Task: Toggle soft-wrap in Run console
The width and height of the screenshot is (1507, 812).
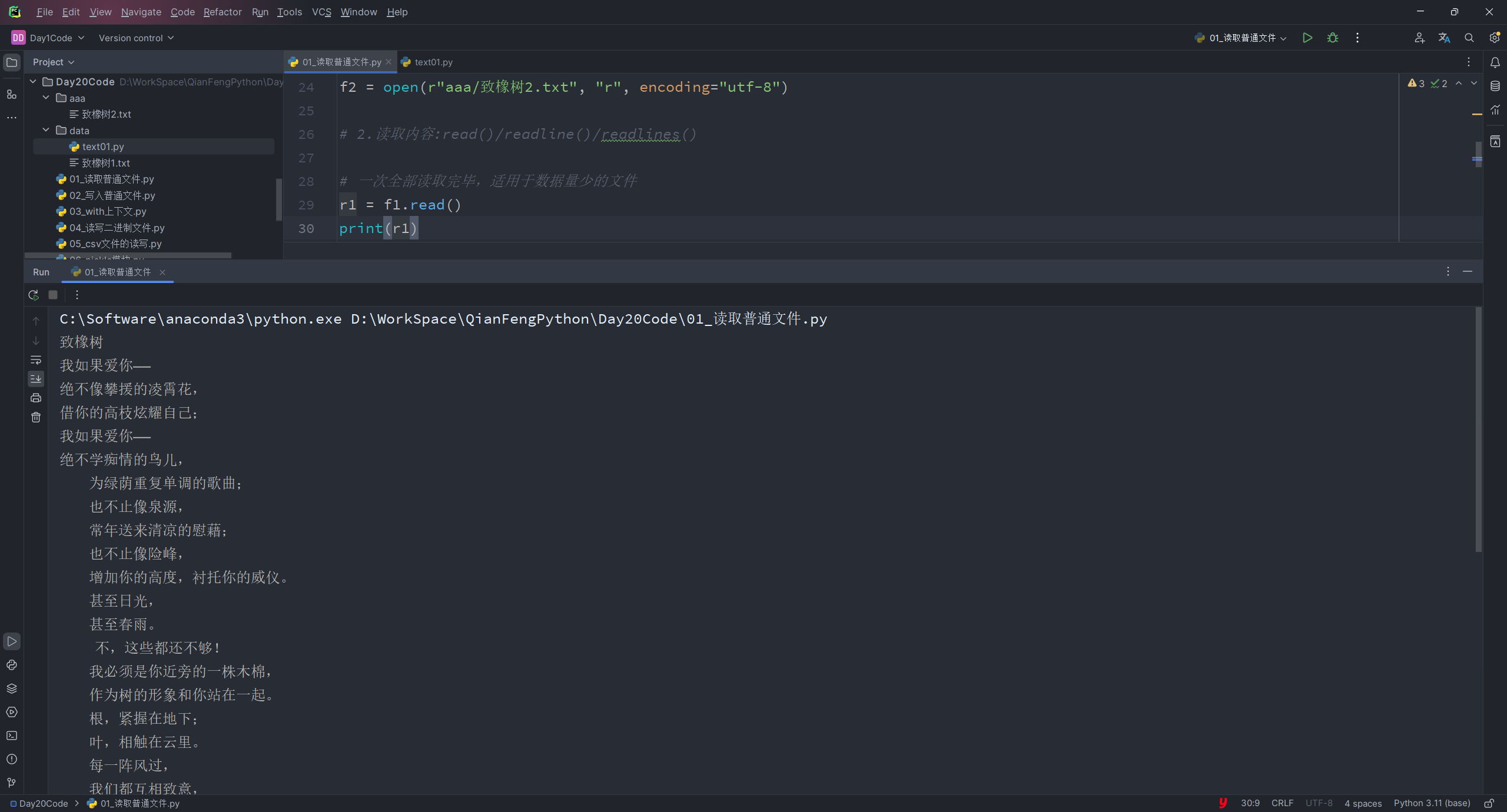Action: (x=36, y=360)
